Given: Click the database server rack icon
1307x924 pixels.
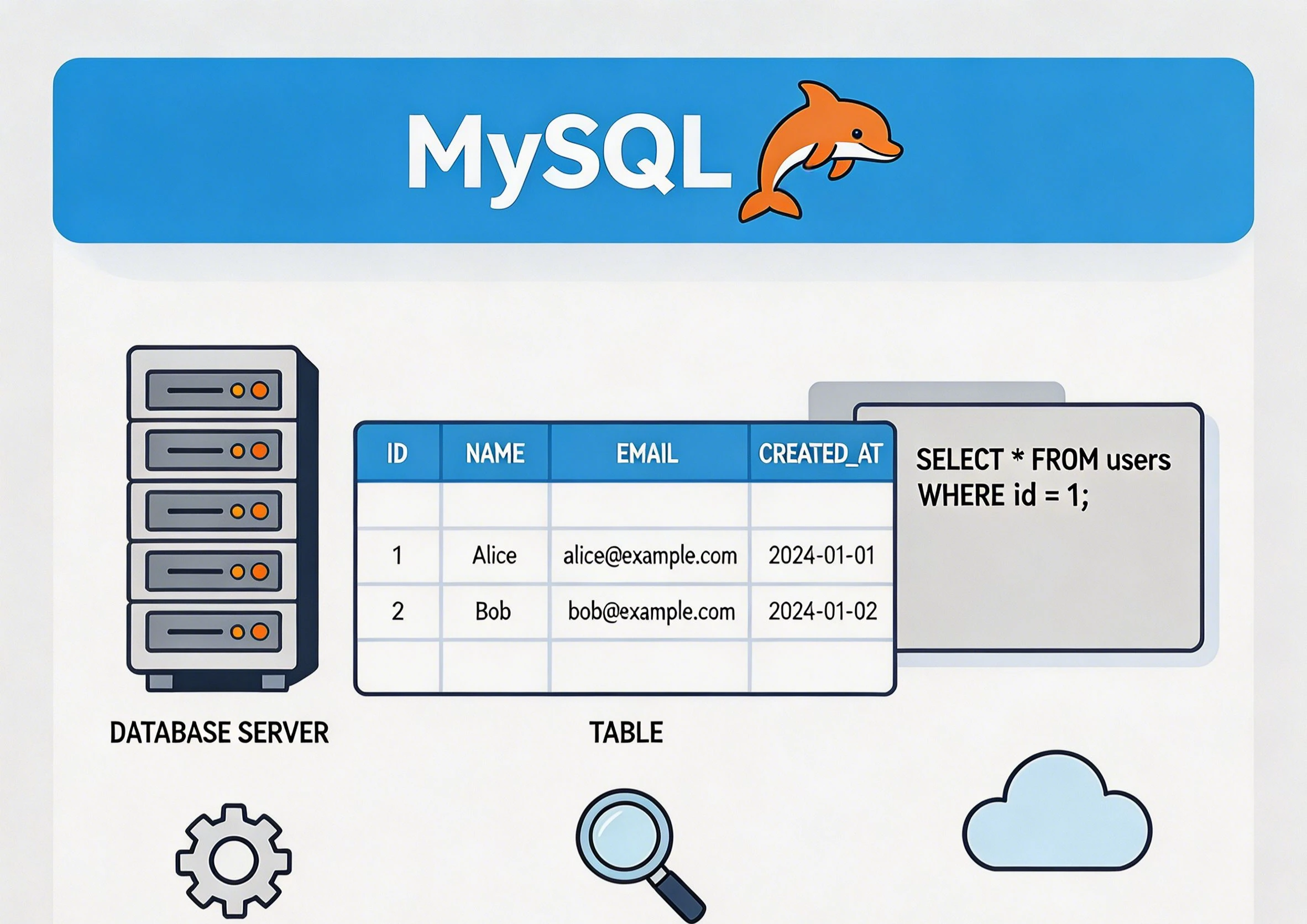Looking at the screenshot, I should point(223,518).
